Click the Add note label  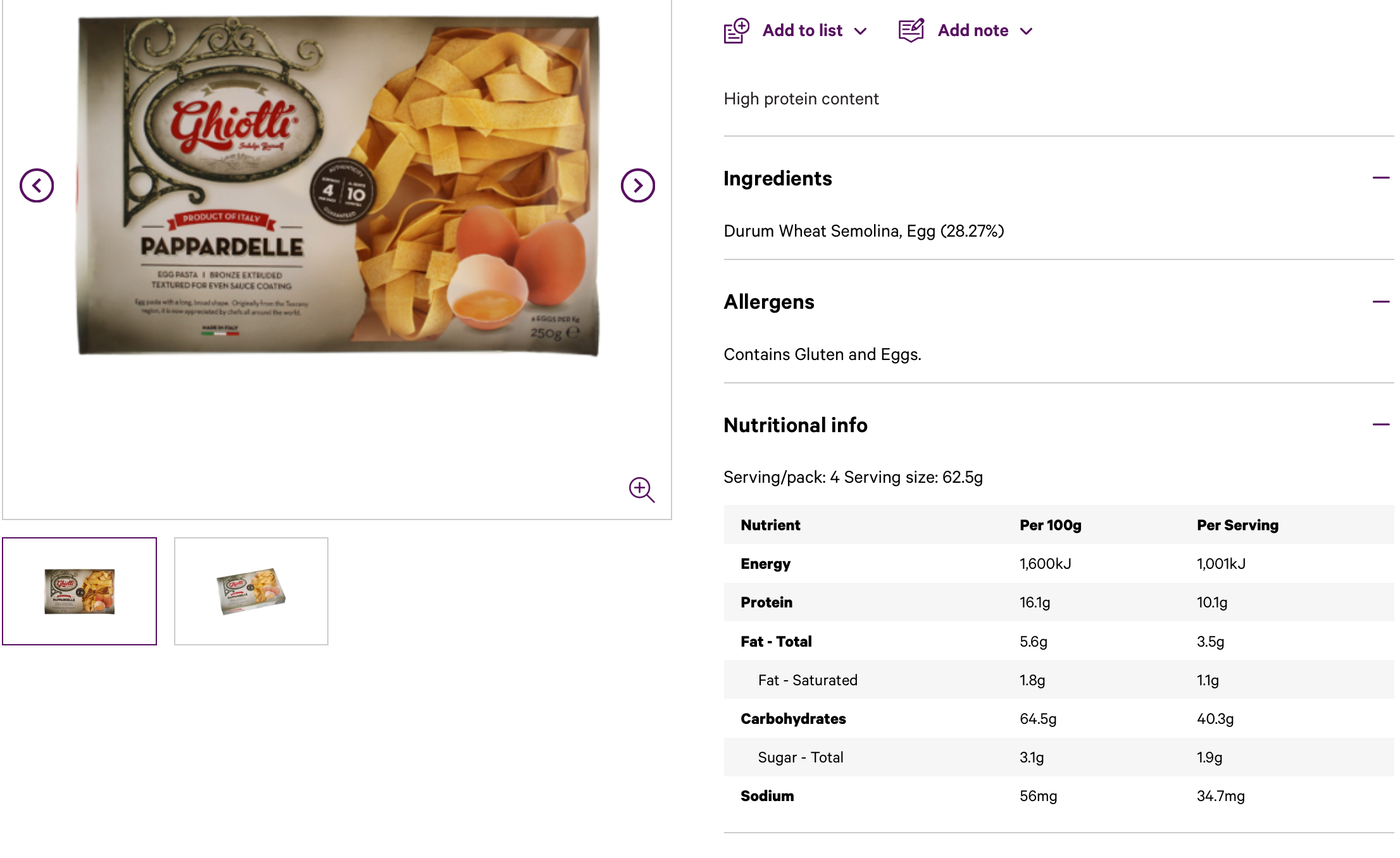click(x=973, y=30)
